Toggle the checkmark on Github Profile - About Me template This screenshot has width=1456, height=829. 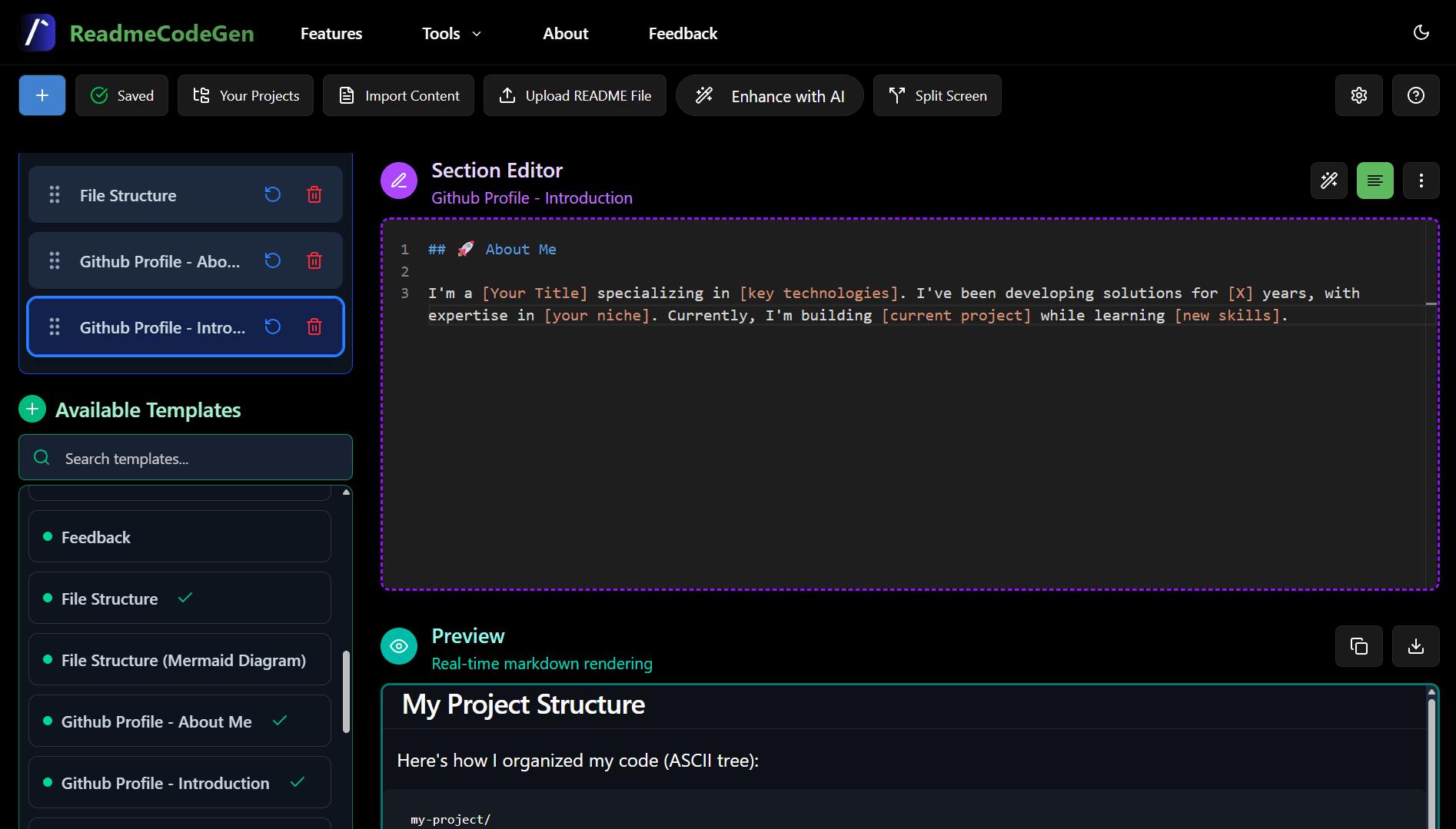pos(280,721)
